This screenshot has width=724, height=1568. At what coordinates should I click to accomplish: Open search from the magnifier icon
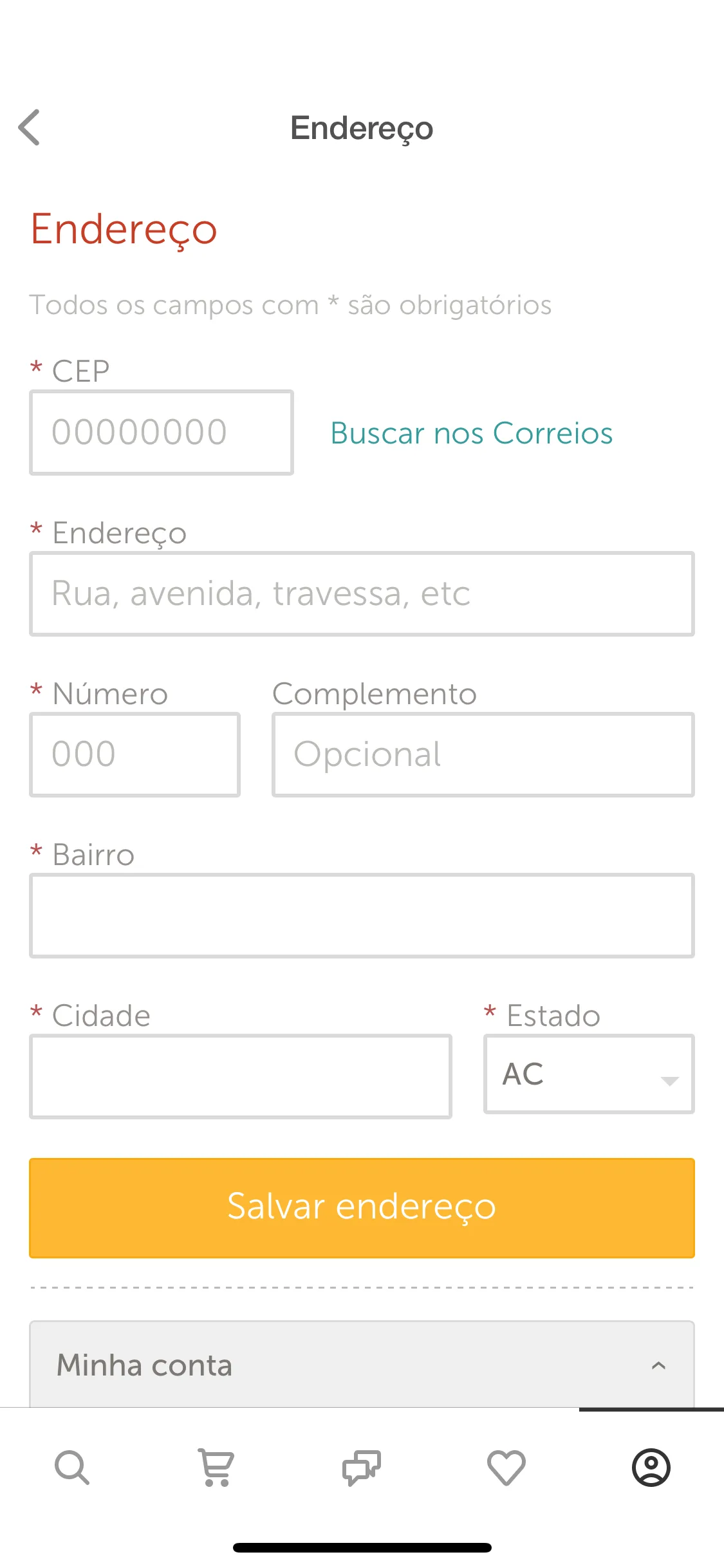pos(72,1468)
